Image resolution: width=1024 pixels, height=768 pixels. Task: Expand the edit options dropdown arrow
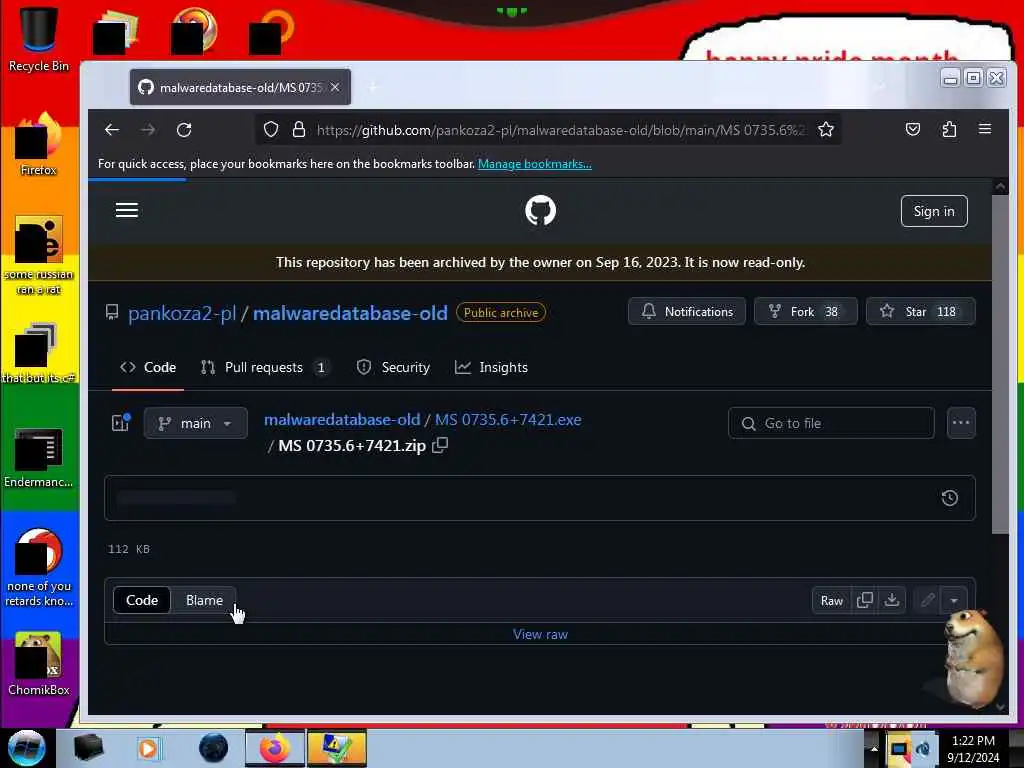click(954, 601)
